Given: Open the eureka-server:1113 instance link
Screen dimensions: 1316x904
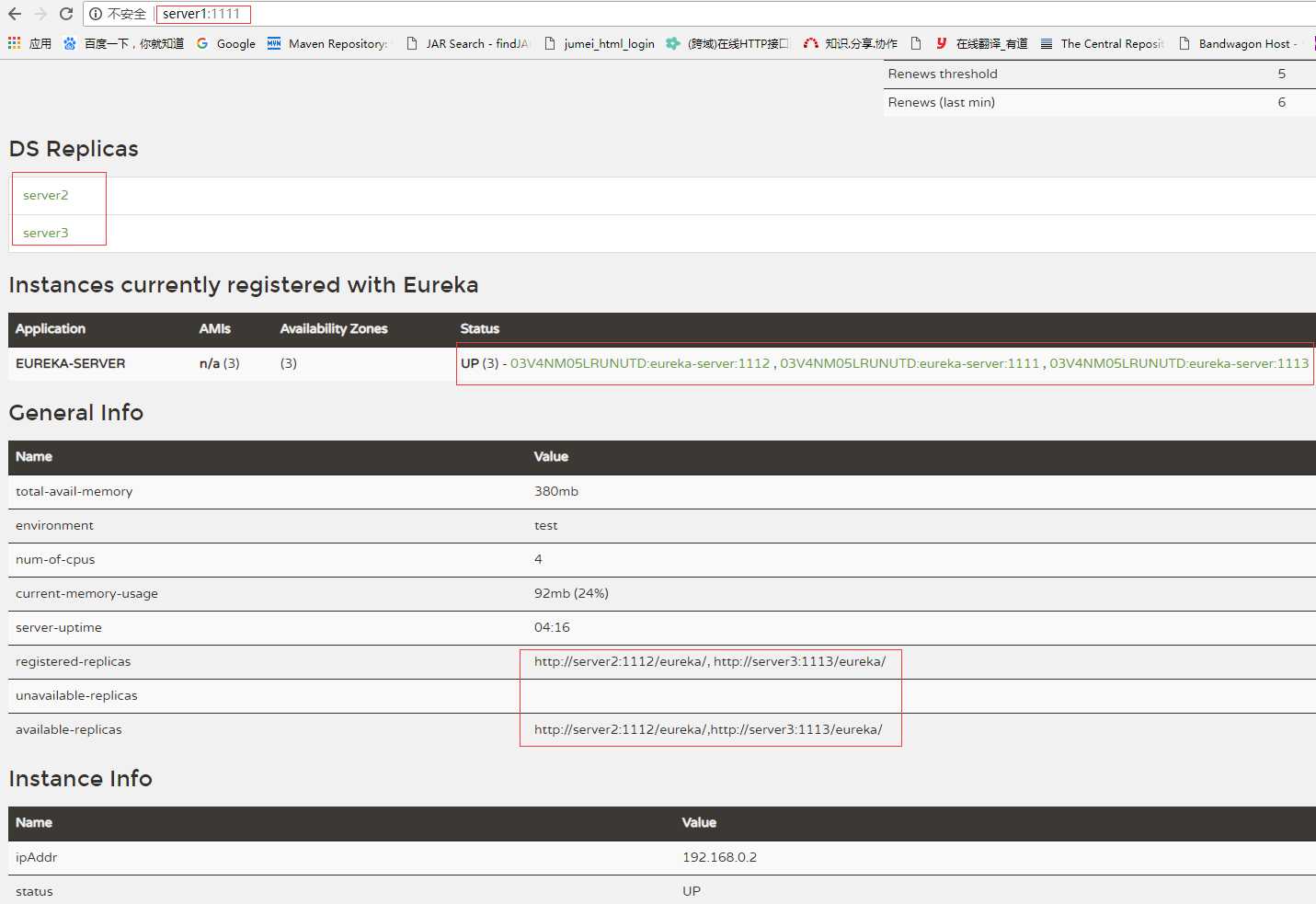Looking at the screenshot, I should click(1179, 363).
